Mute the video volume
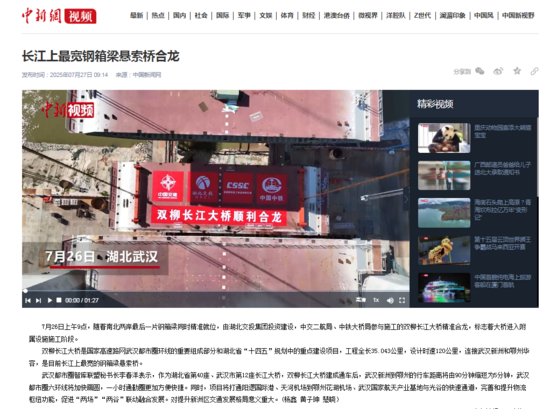Screen dimensions: 550x409 click(390, 301)
